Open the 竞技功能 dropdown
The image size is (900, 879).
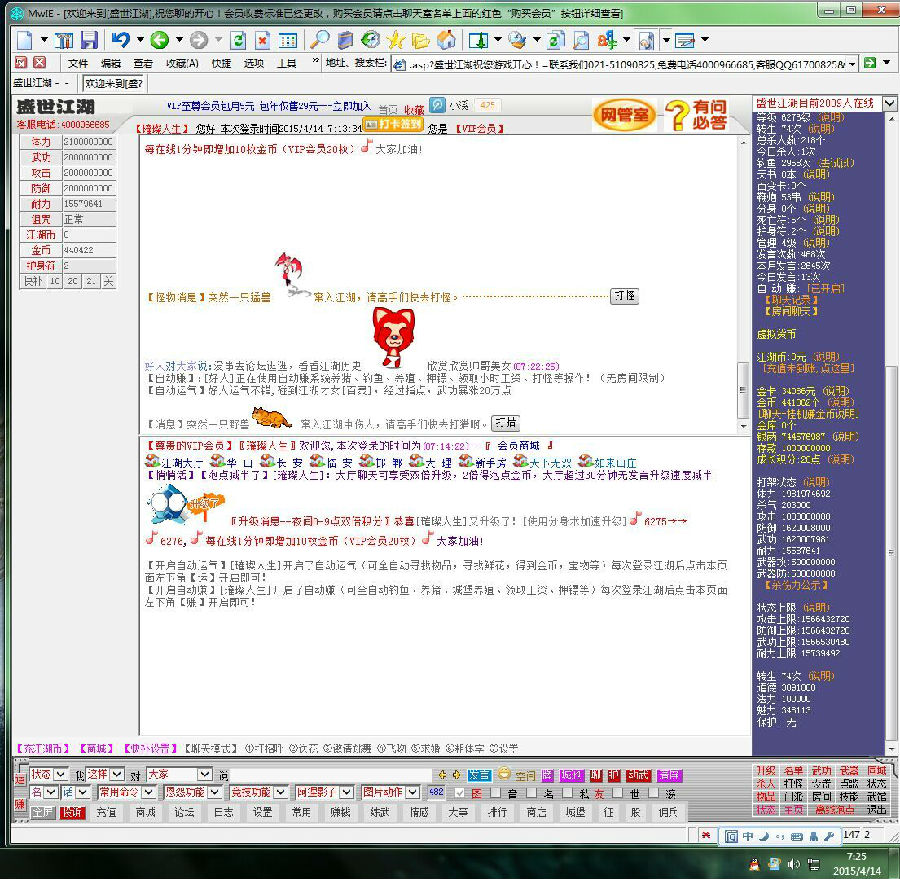click(x=258, y=792)
